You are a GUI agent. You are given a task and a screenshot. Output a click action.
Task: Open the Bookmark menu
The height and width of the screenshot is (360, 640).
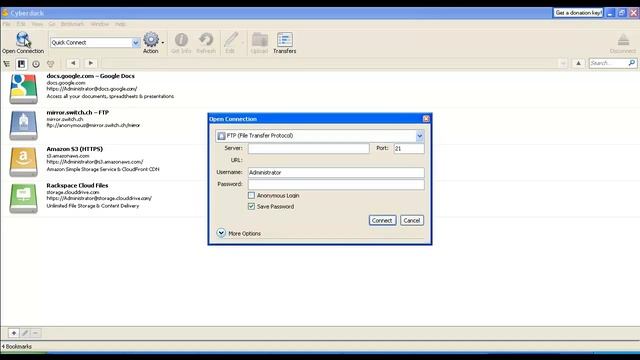[x=72, y=24]
